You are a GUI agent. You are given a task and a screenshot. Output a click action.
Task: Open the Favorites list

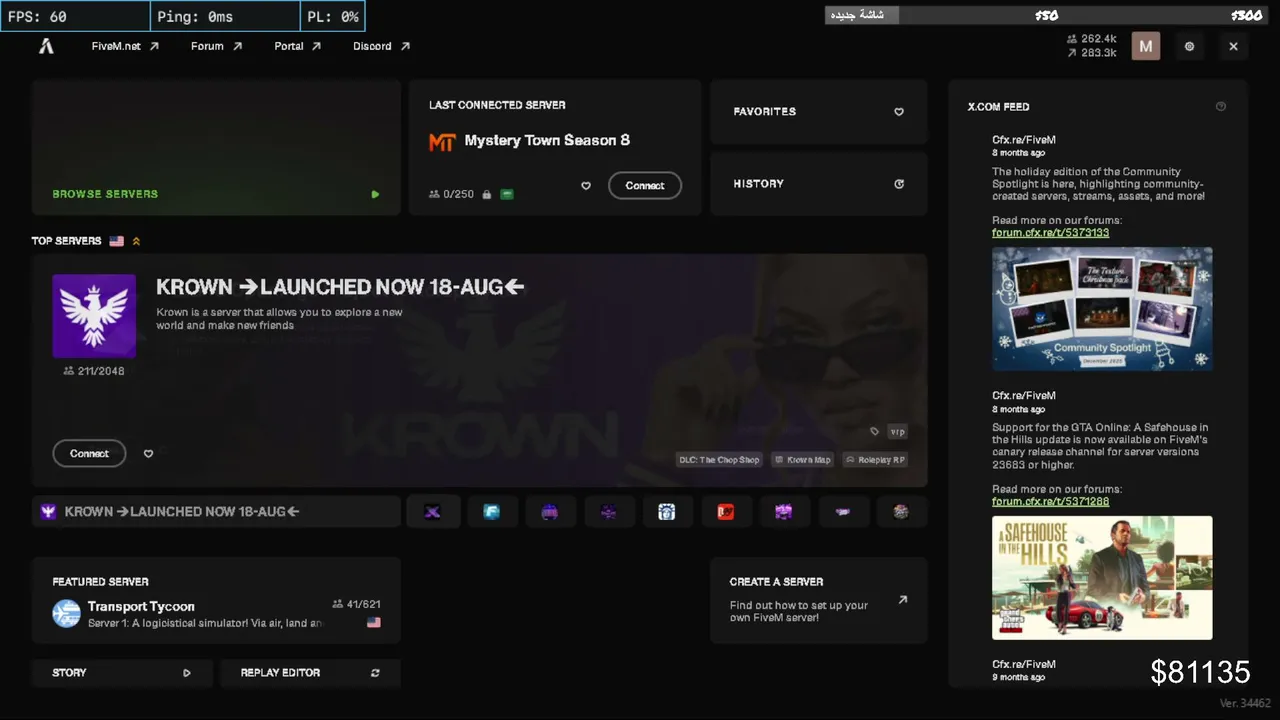coord(819,112)
